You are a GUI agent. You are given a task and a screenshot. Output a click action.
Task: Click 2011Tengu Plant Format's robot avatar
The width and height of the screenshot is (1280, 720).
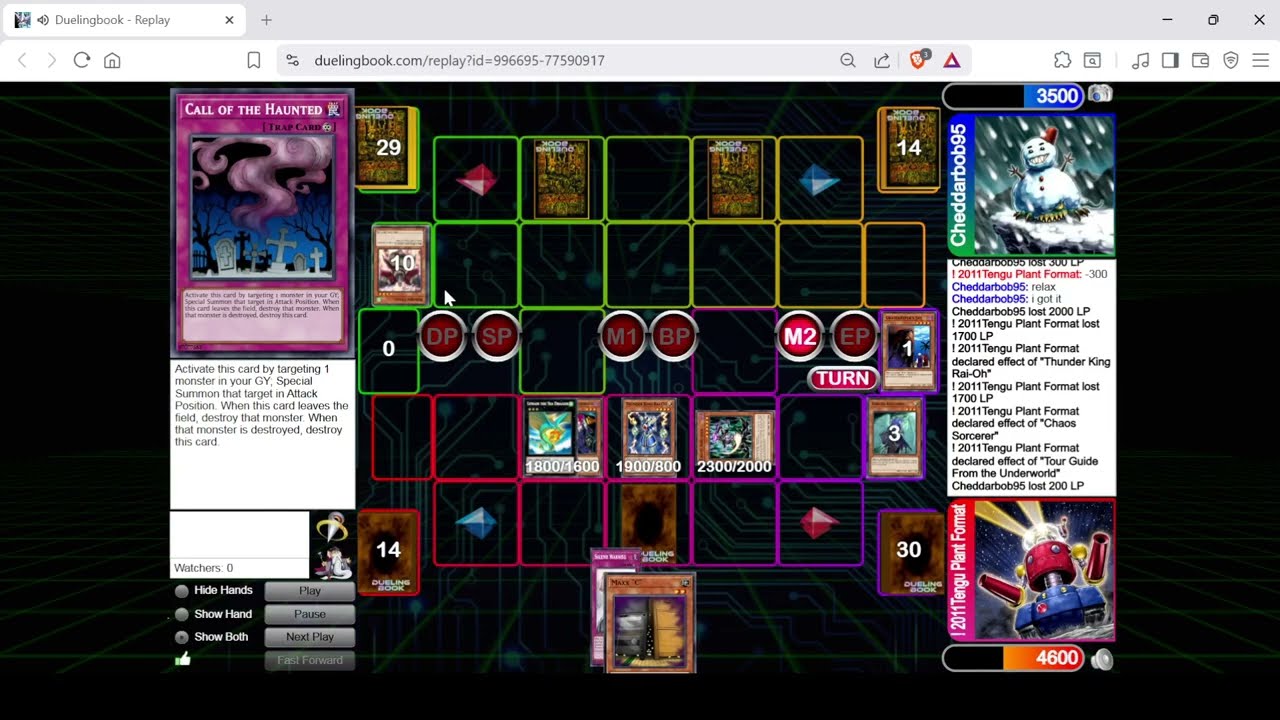(x=1044, y=570)
